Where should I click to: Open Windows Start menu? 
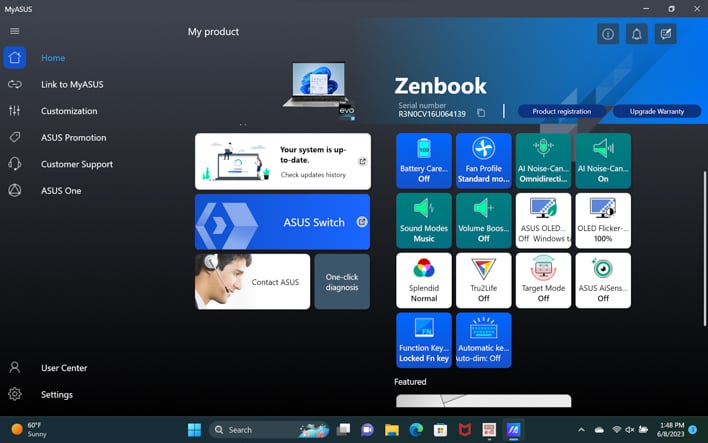click(x=194, y=430)
